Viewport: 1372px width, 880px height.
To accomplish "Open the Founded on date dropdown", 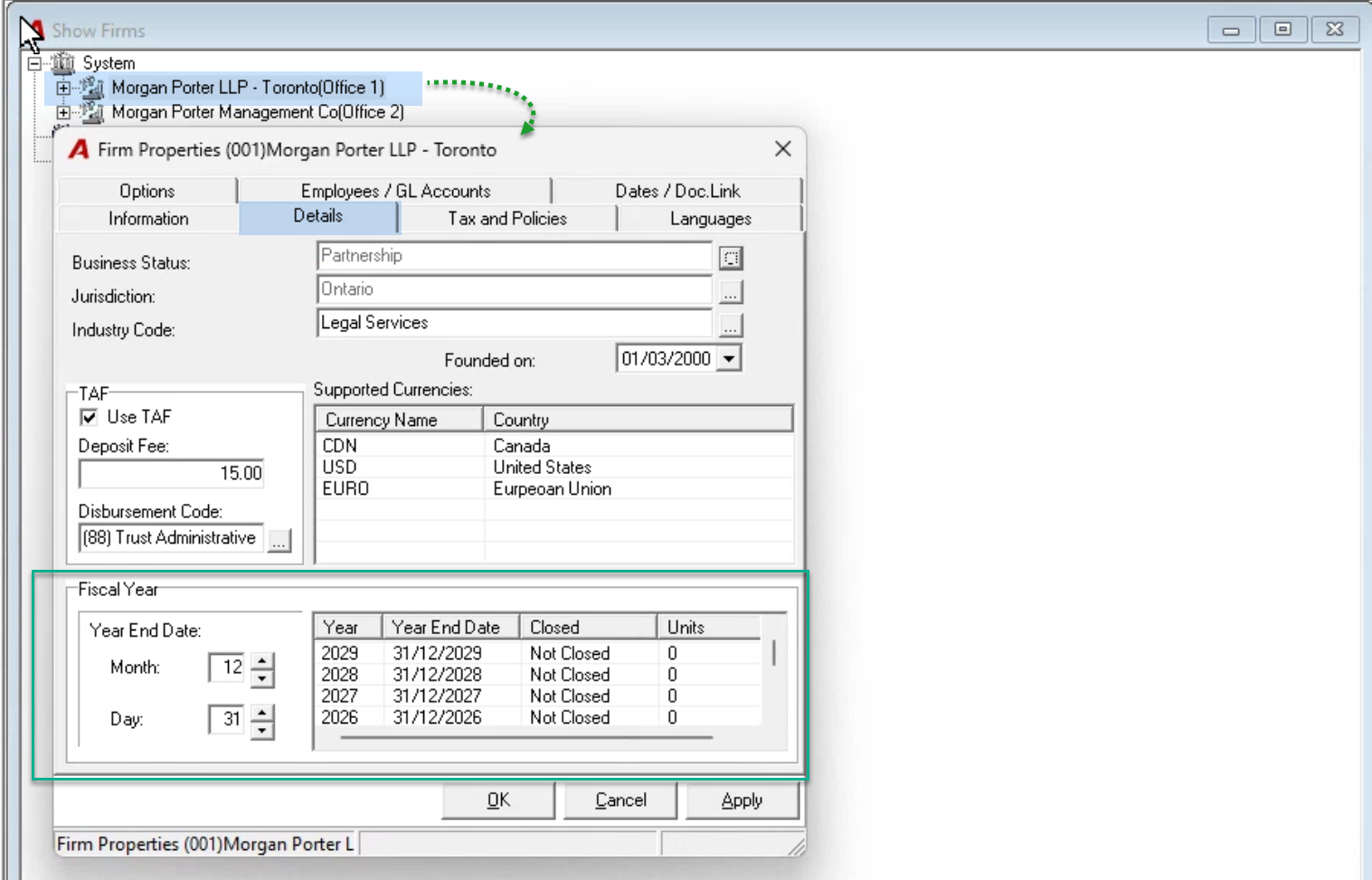I will coord(729,359).
